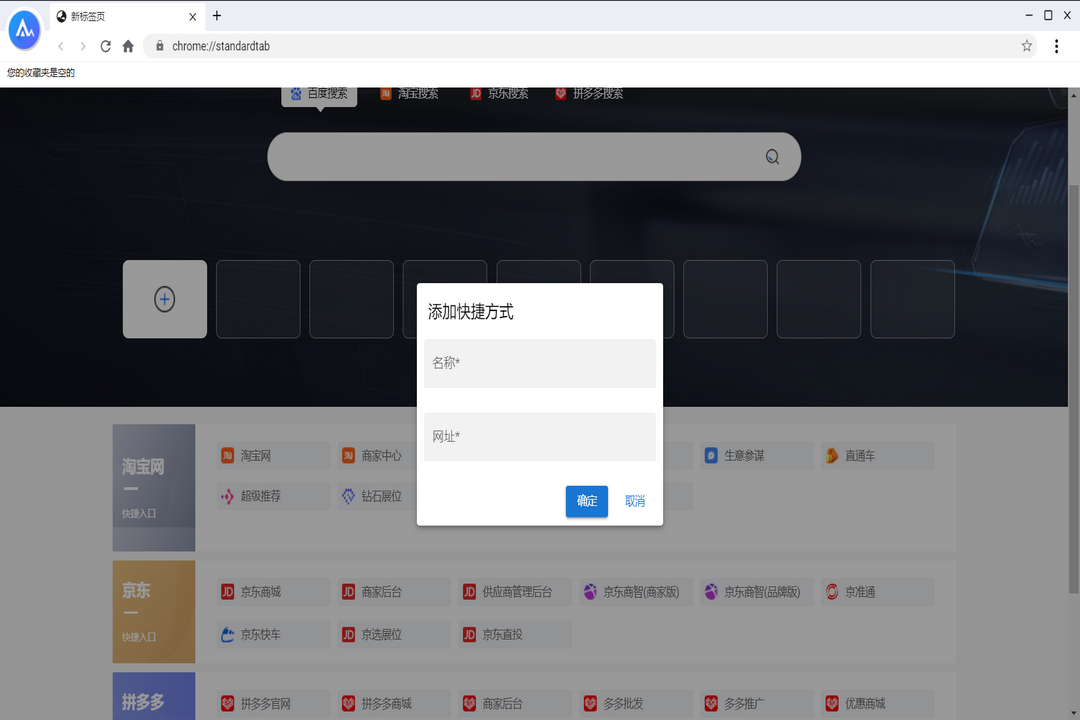Click the 网址 URL input field
The width and height of the screenshot is (1080, 720).
(x=540, y=437)
